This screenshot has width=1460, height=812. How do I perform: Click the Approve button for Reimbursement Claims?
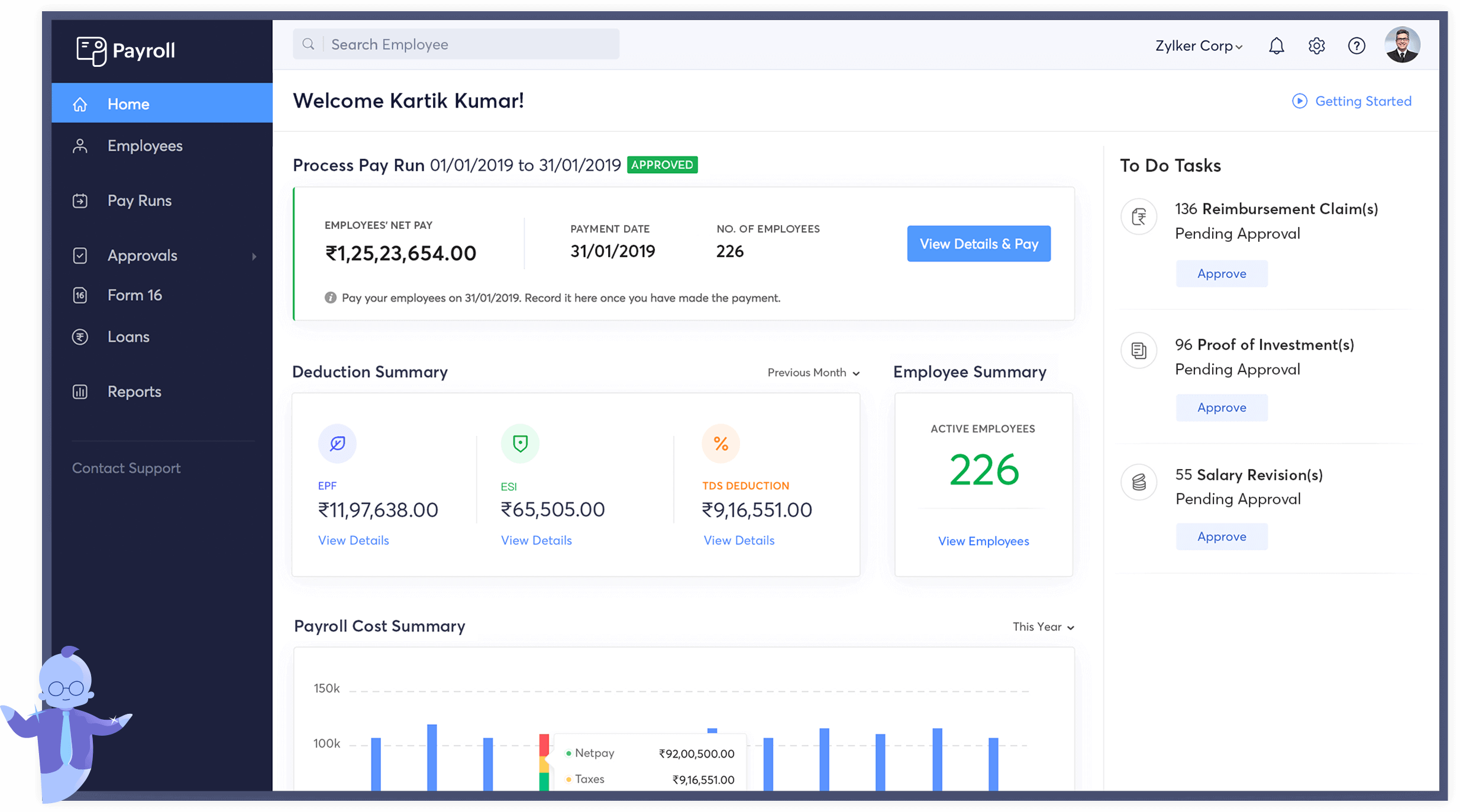(x=1220, y=273)
